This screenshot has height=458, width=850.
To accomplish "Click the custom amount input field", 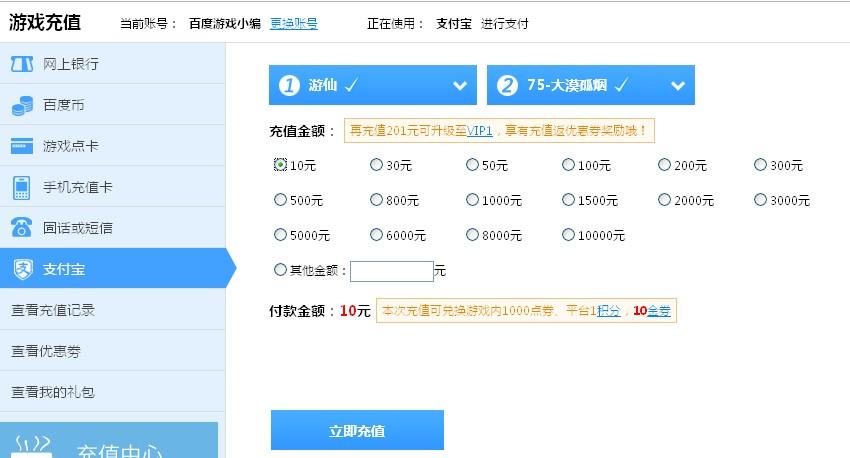I will pyautogui.click(x=392, y=271).
